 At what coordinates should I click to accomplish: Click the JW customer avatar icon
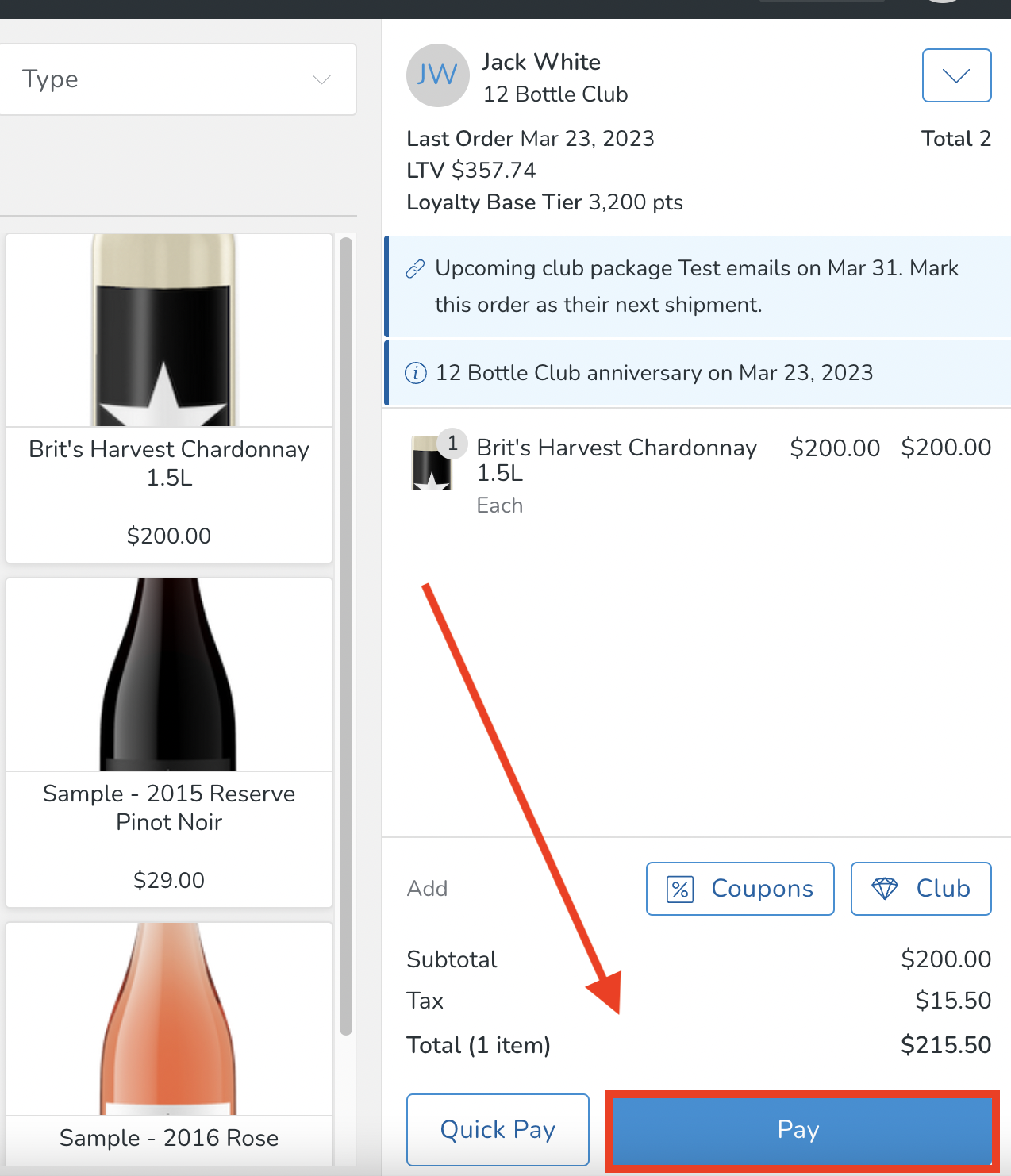click(437, 75)
